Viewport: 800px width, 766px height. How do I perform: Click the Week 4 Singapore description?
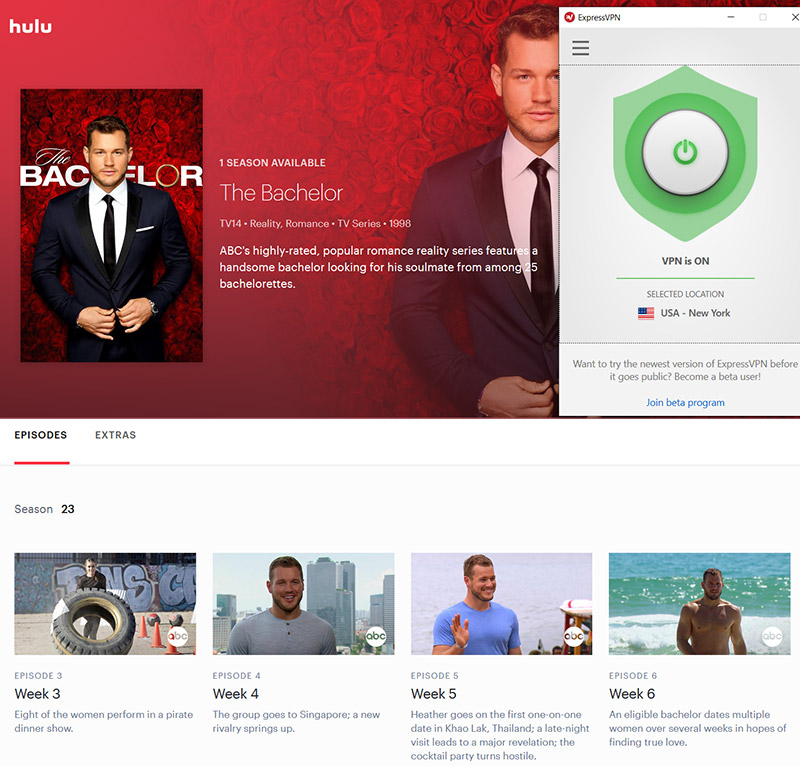[296, 722]
